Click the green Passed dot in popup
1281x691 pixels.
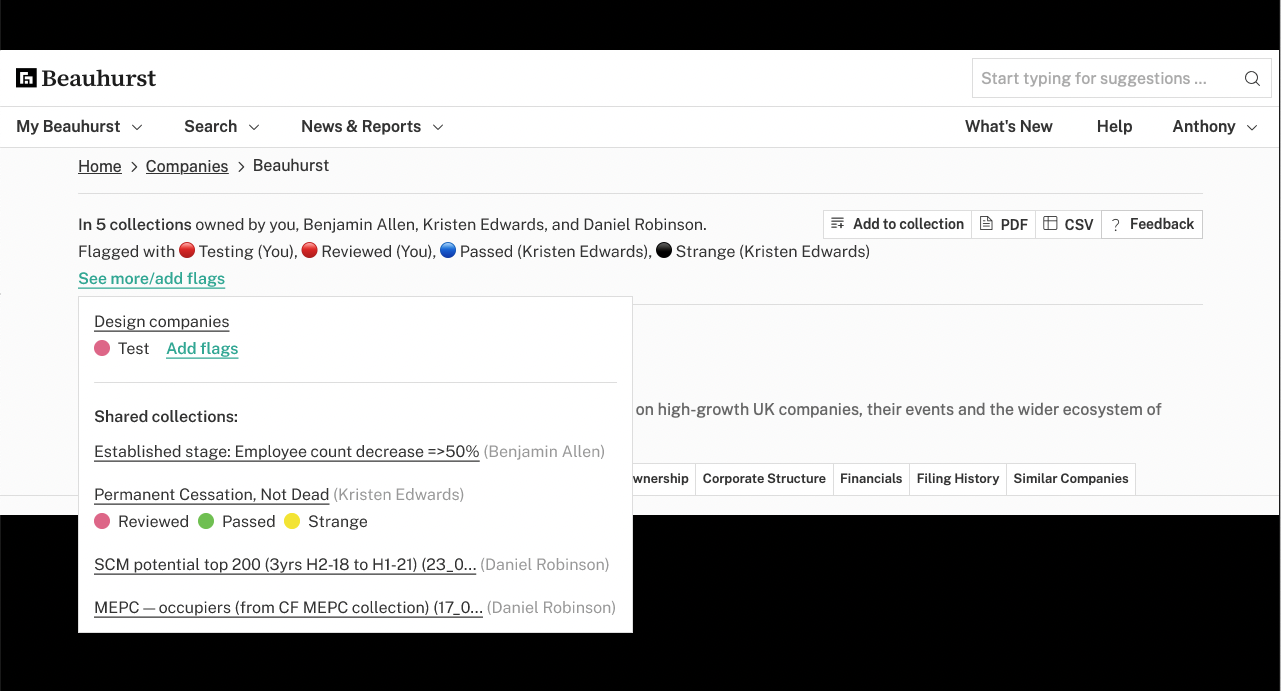pyautogui.click(x=206, y=521)
